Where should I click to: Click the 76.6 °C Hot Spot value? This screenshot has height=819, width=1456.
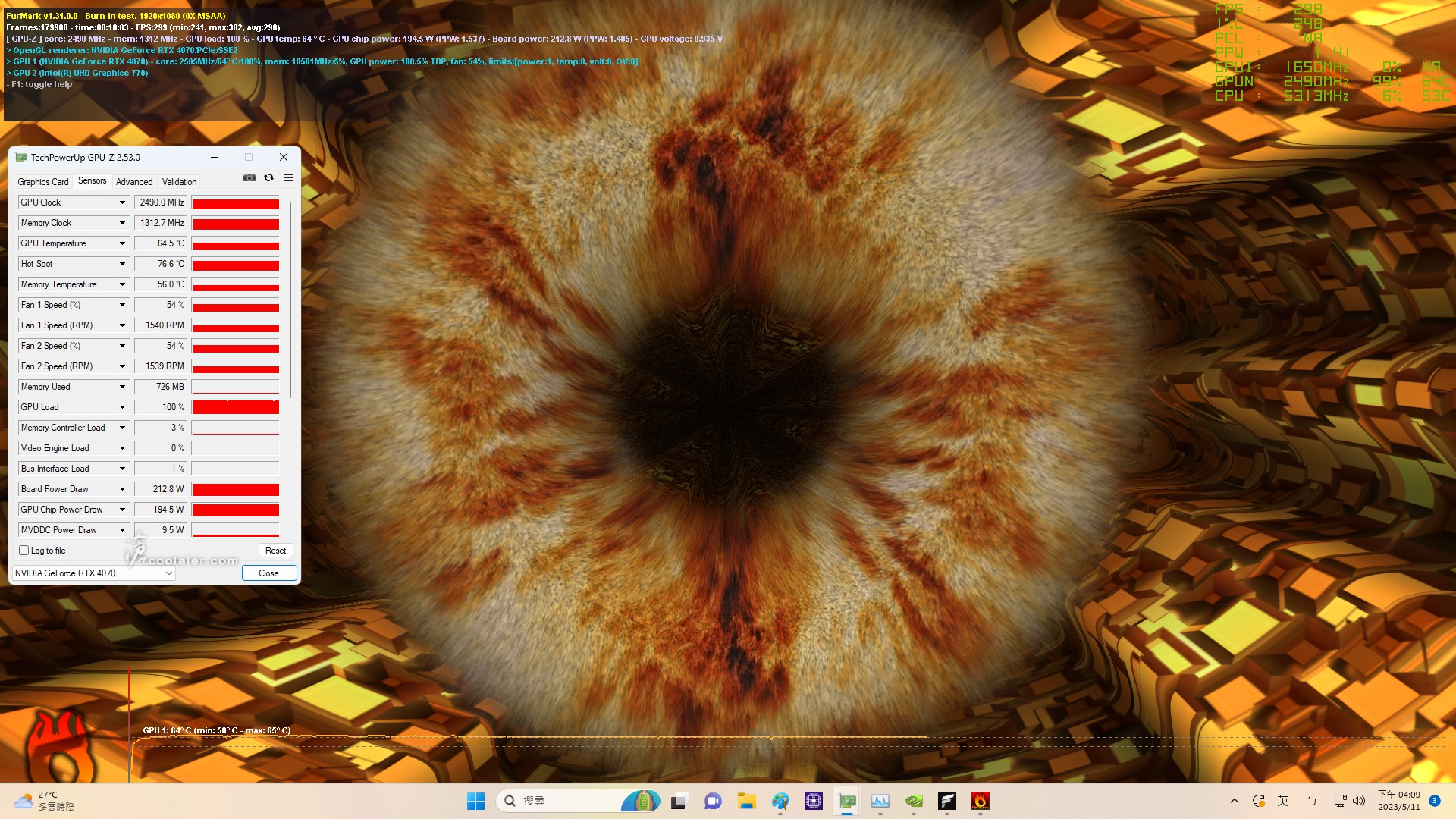coord(161,264)
